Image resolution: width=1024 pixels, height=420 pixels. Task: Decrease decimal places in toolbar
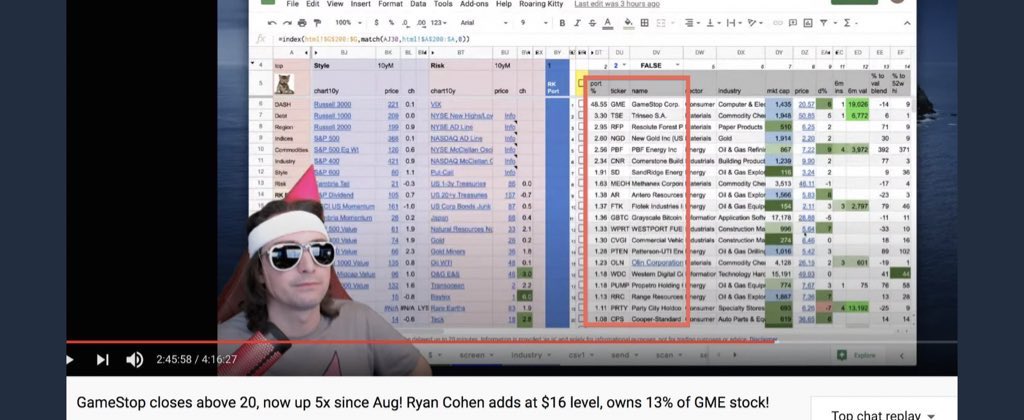point(406,23)
